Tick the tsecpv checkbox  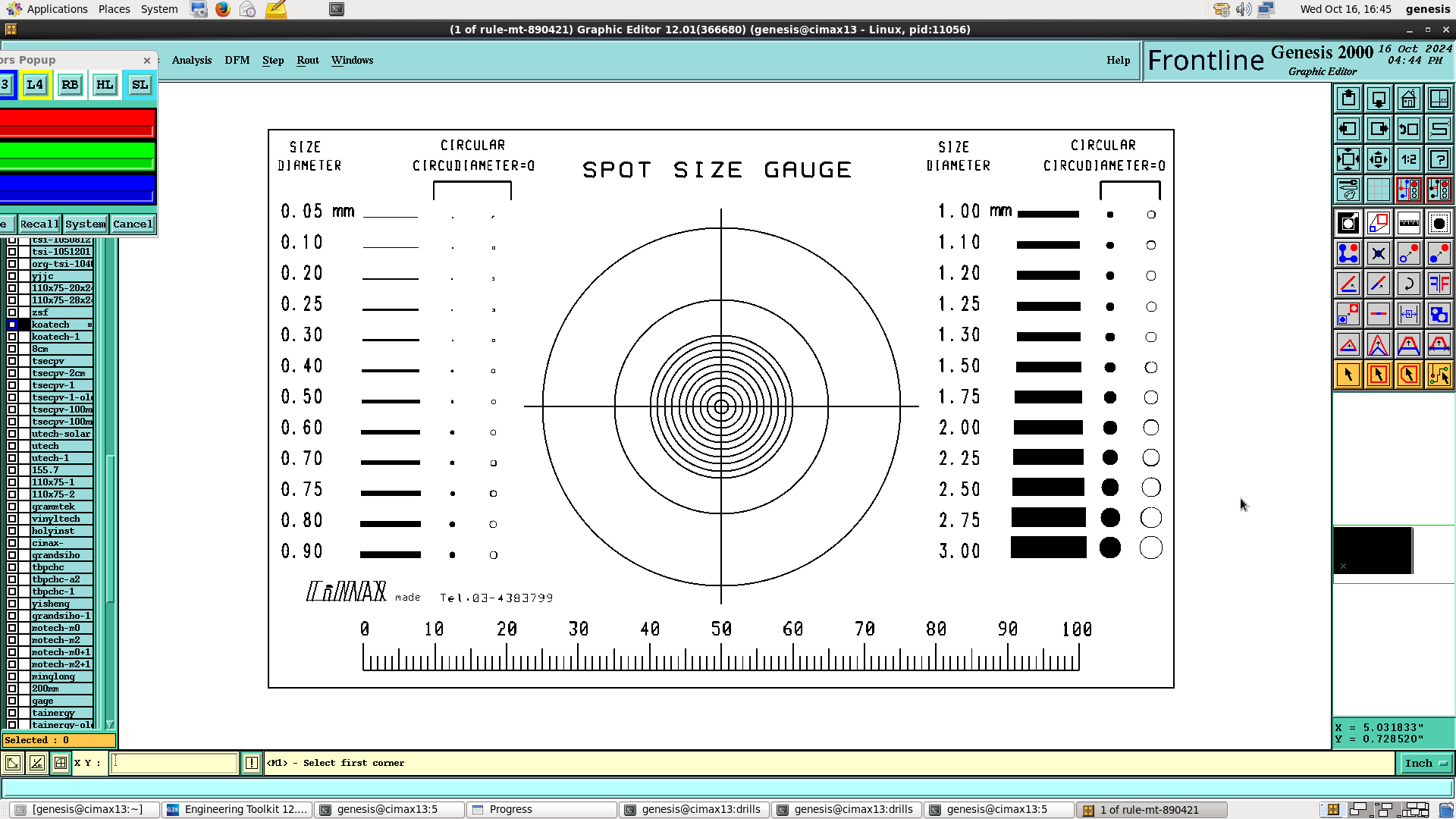(12, 361)
